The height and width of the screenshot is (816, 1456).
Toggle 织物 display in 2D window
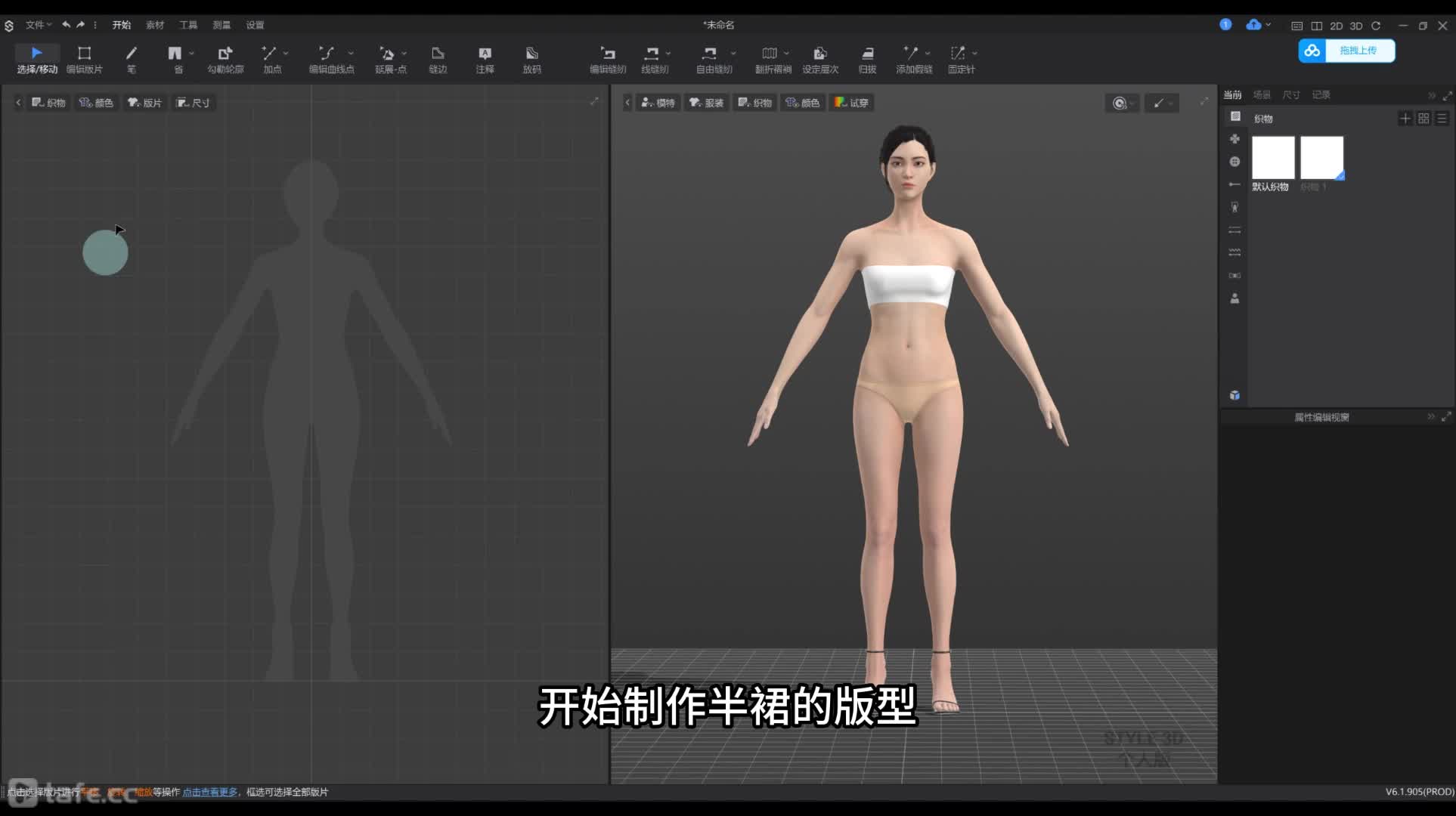click(x=48, y=103)
